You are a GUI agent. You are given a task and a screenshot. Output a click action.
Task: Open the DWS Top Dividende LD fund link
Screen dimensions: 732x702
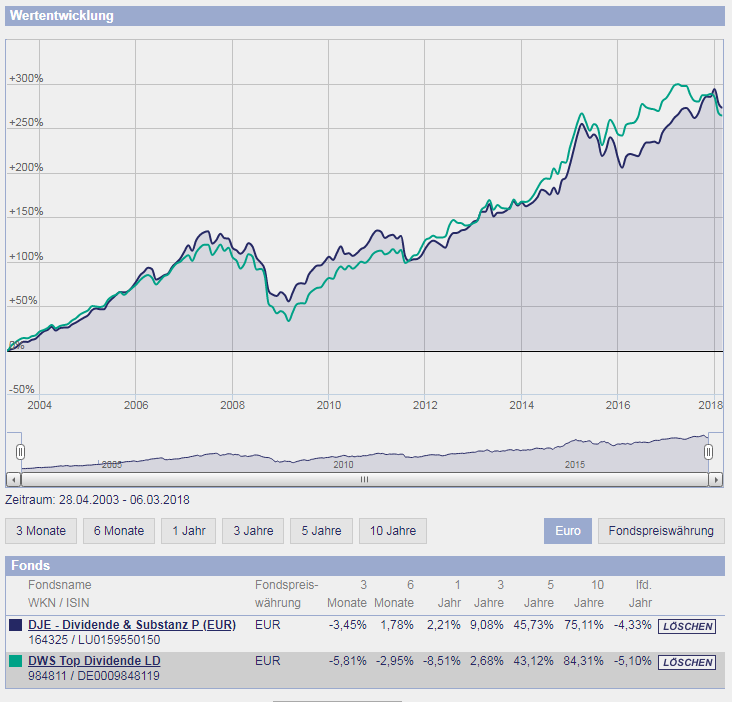[94, 661]
